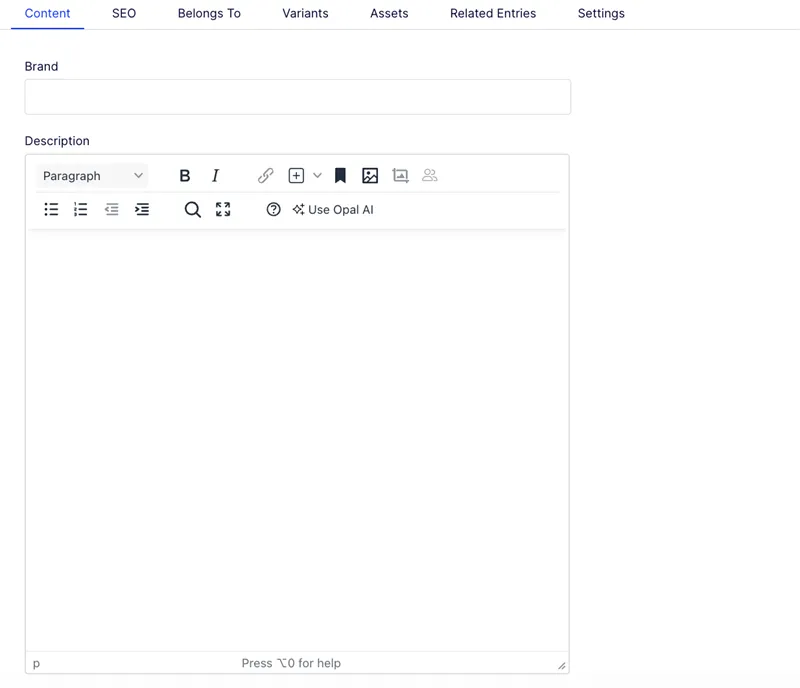Screen dimensions: 800x688
Task: Click the personalization people icon
Action: point(430,176)
